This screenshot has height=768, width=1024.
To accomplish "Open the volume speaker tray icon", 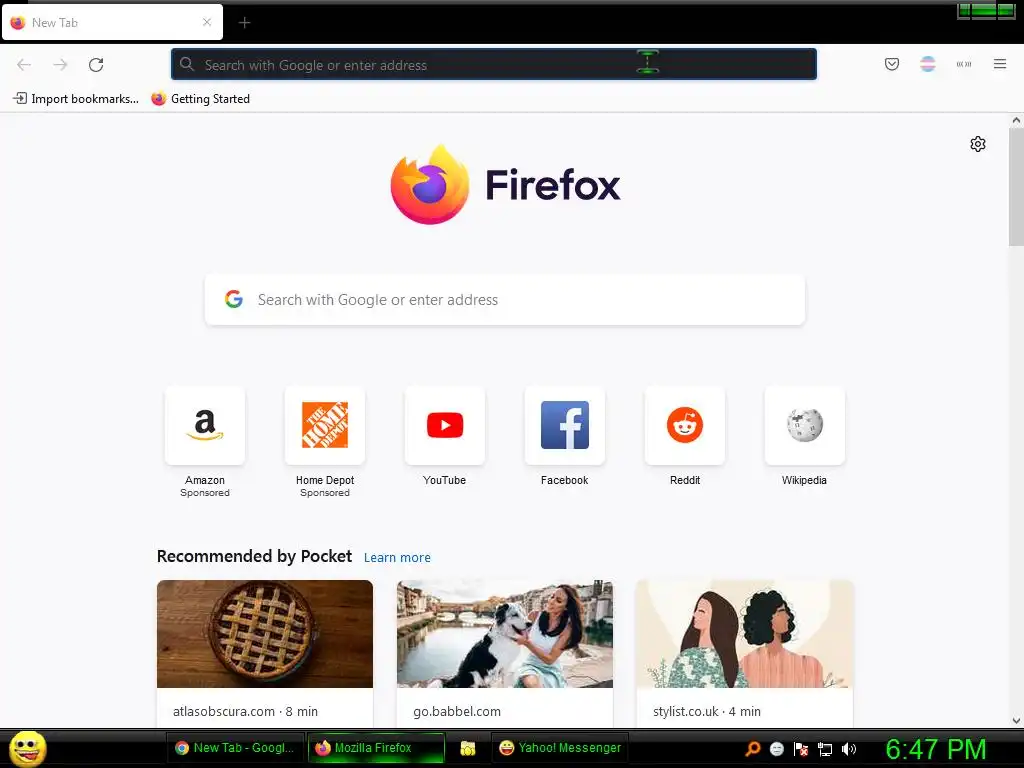I will pos(848,749).
